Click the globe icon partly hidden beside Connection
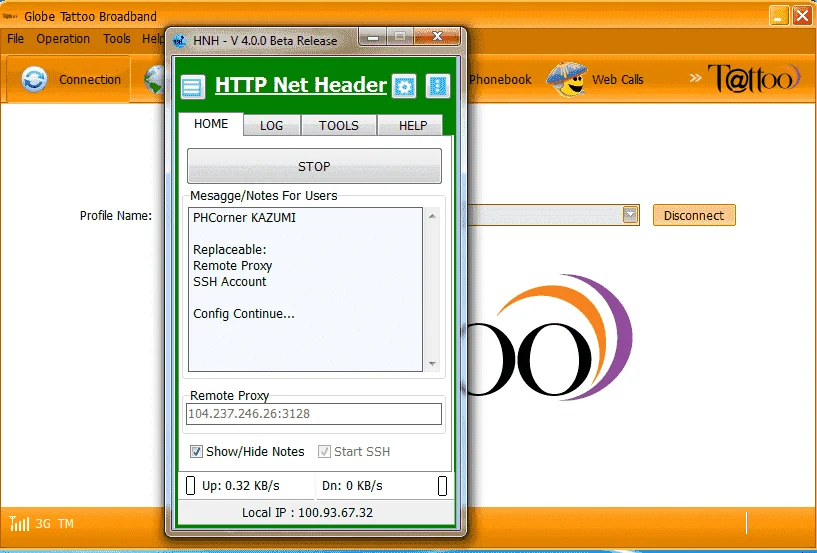The width and height of the screenshot is (817, 553). tap(154, 80)
